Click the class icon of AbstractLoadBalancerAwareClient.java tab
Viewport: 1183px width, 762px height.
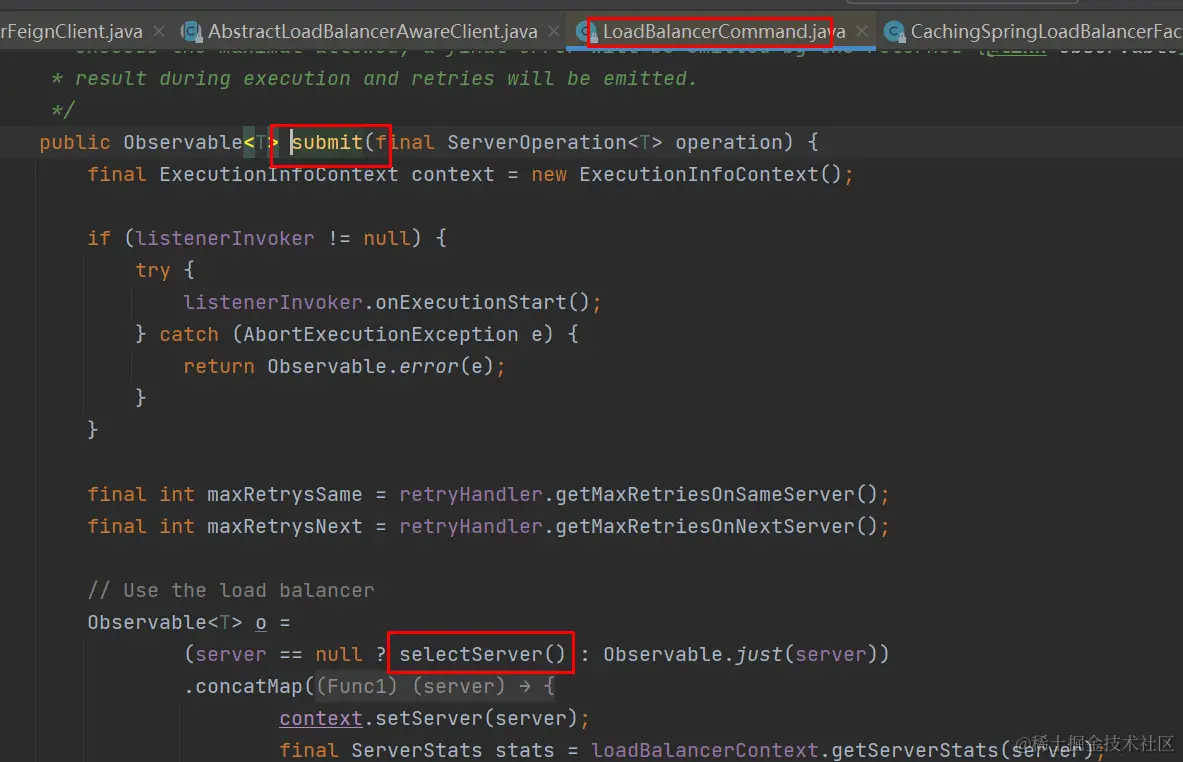pyautogui.click(x=192, y=31)
